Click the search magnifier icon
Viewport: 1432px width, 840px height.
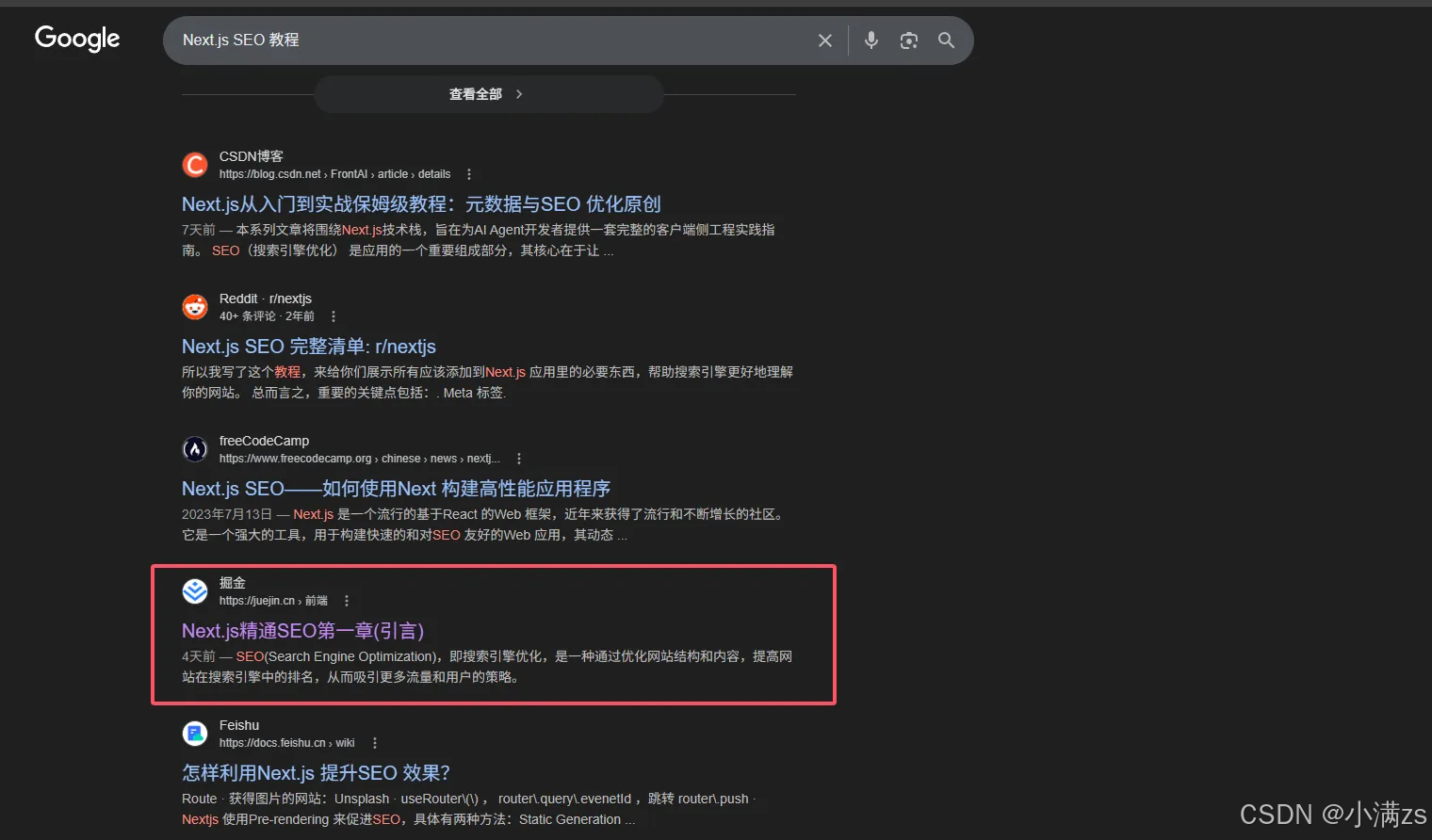click(x=946, y=40)
